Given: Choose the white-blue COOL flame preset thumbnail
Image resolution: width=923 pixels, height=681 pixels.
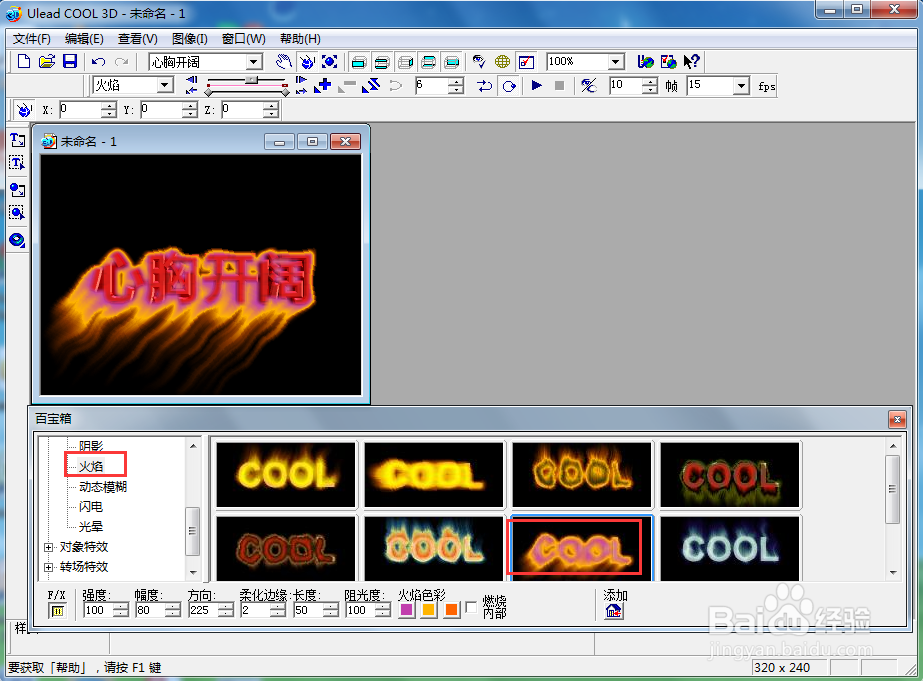Looking at the screenshot, I should point(730,548).
